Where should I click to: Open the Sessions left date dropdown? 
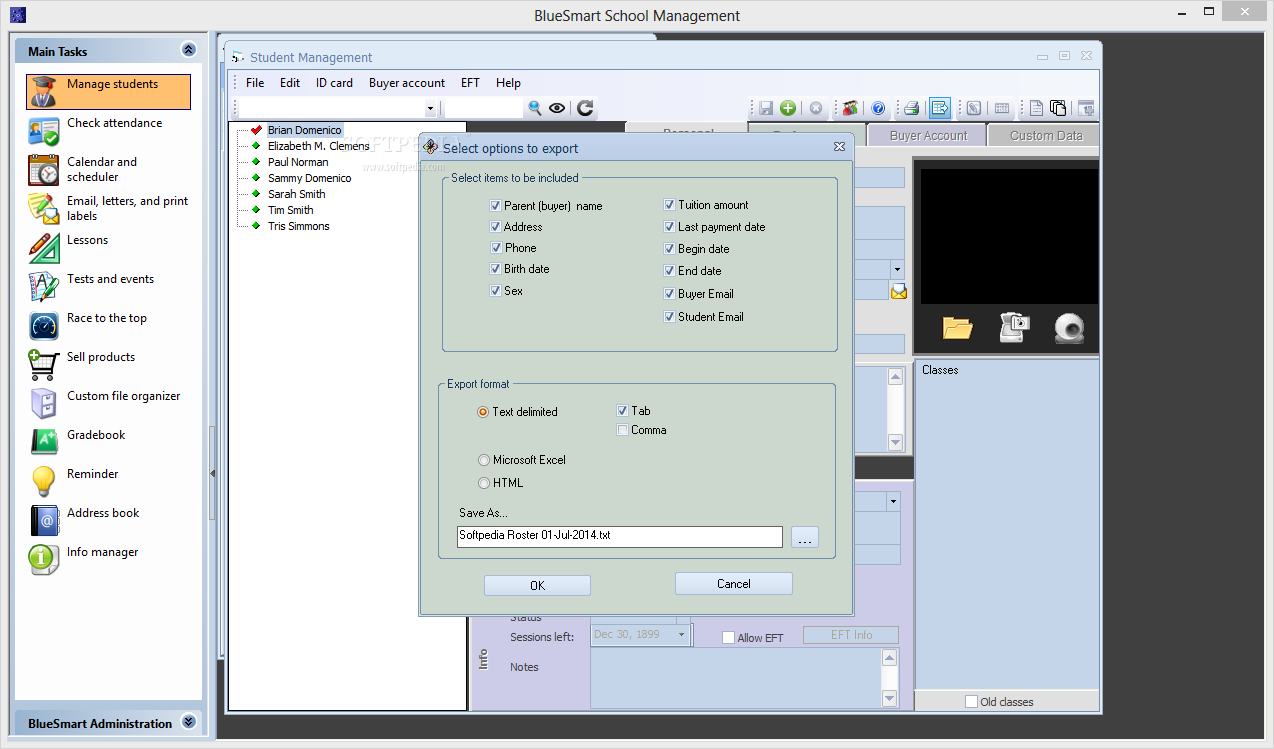tap(682, 634)
